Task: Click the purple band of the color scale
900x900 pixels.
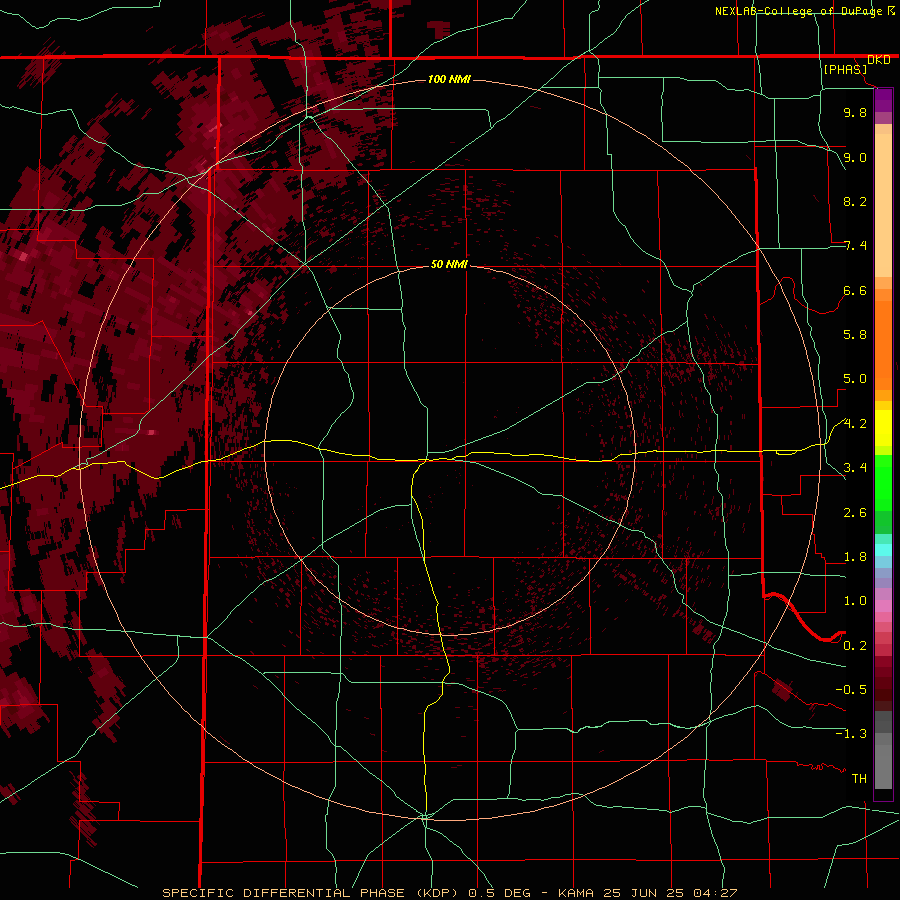Action: (883, 100)
